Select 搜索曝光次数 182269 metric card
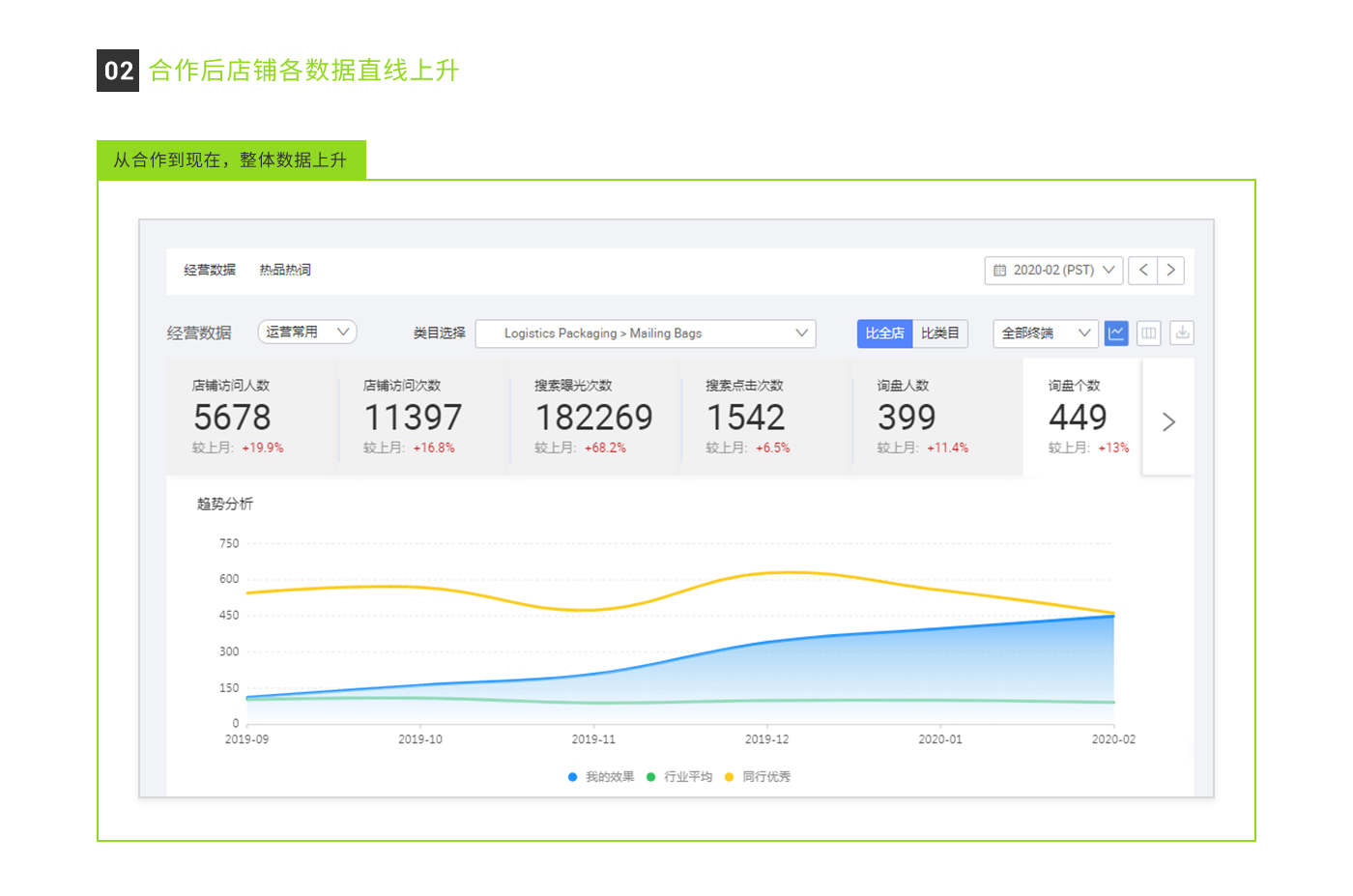 [x=595, y=417]
